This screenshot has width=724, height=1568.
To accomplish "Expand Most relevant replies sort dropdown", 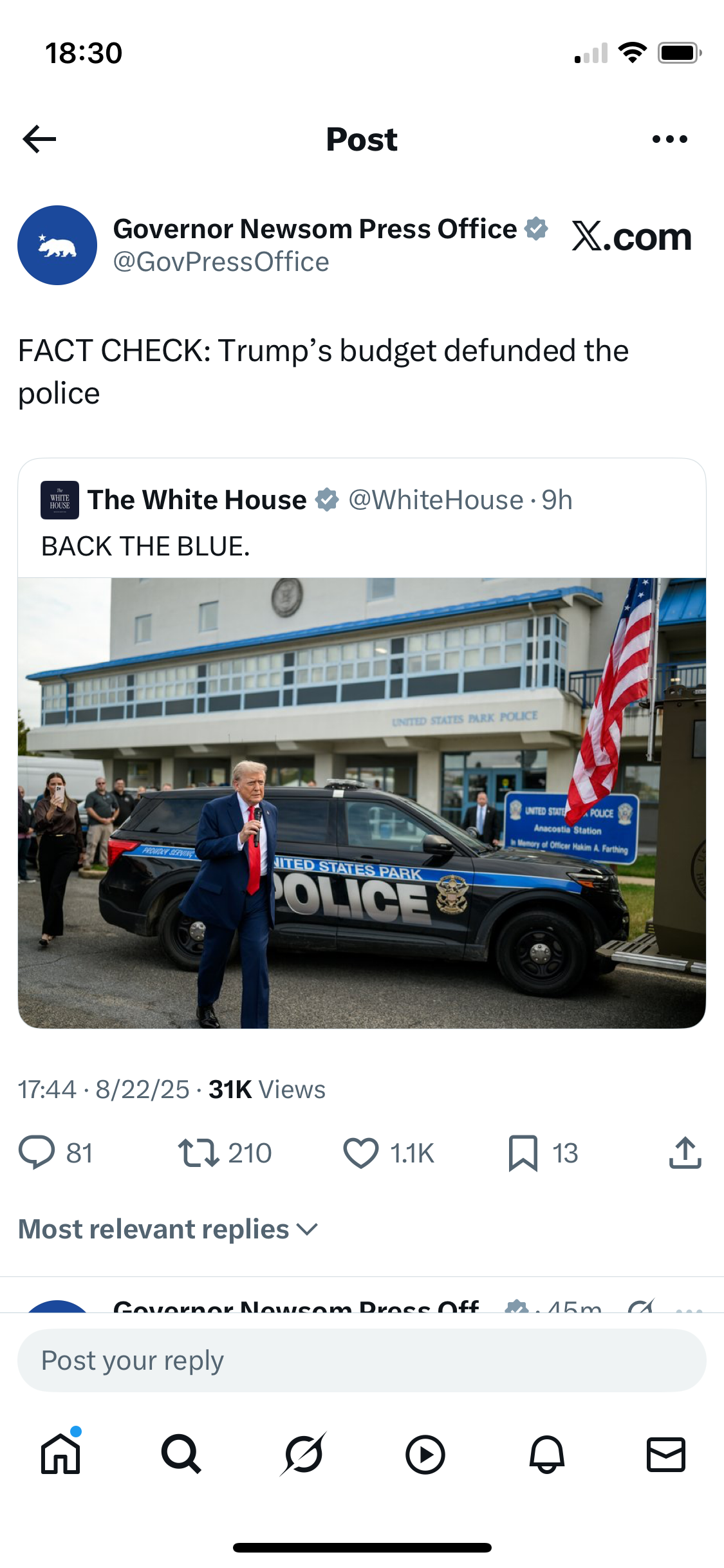I will tap(169, 1229).
